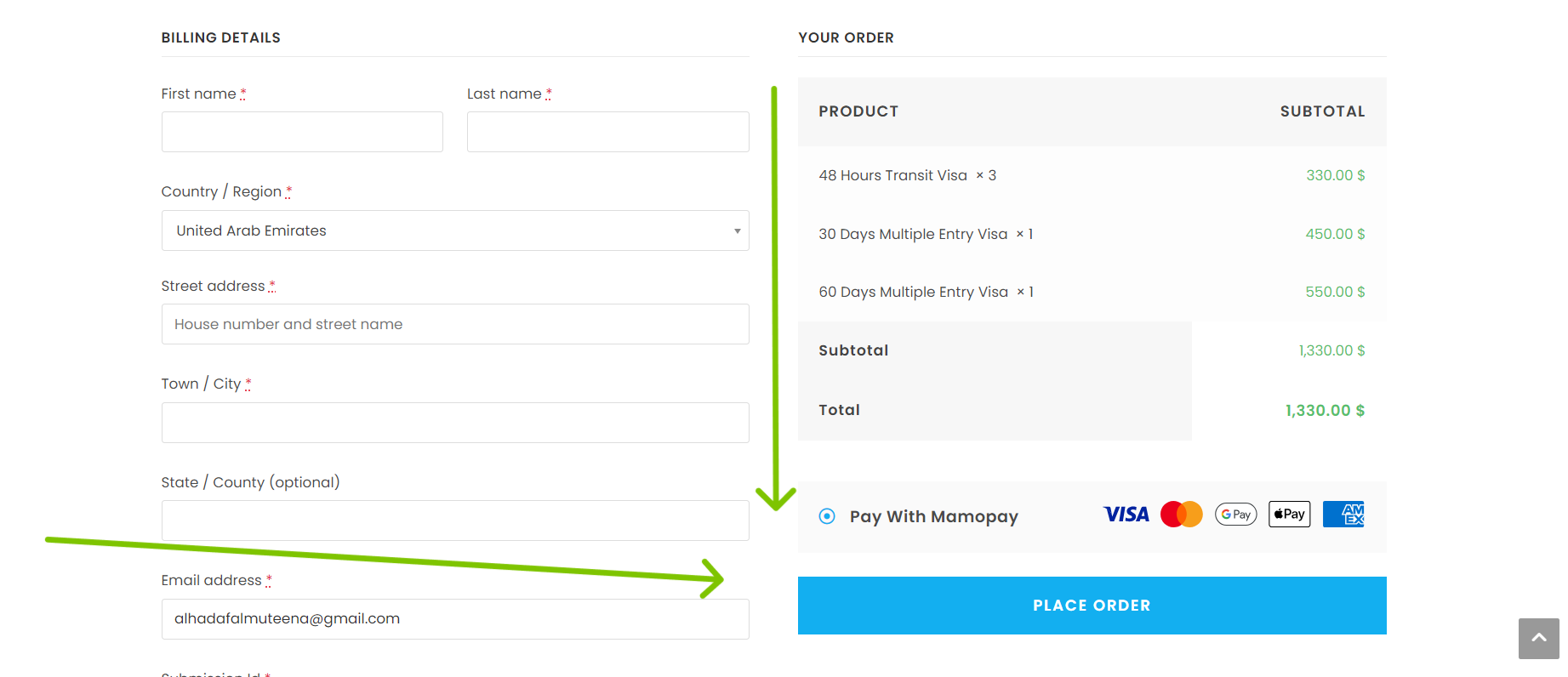Image resolution: width=1568 pixels, height=677 pixels.
Task: Click the PLACE ORDER button
Action: coord(1092,606)
